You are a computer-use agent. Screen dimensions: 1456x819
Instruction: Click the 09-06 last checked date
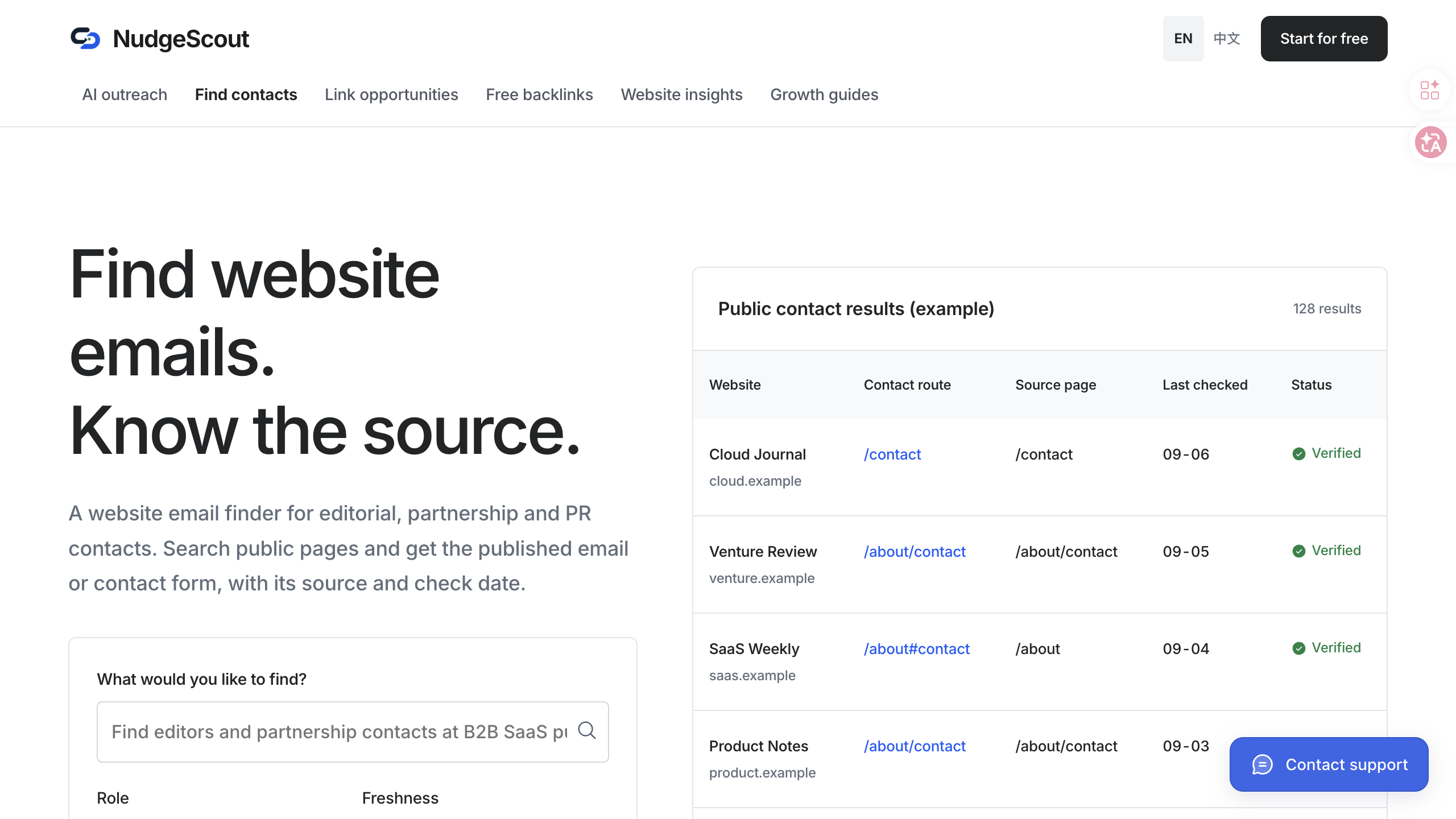1186,454
